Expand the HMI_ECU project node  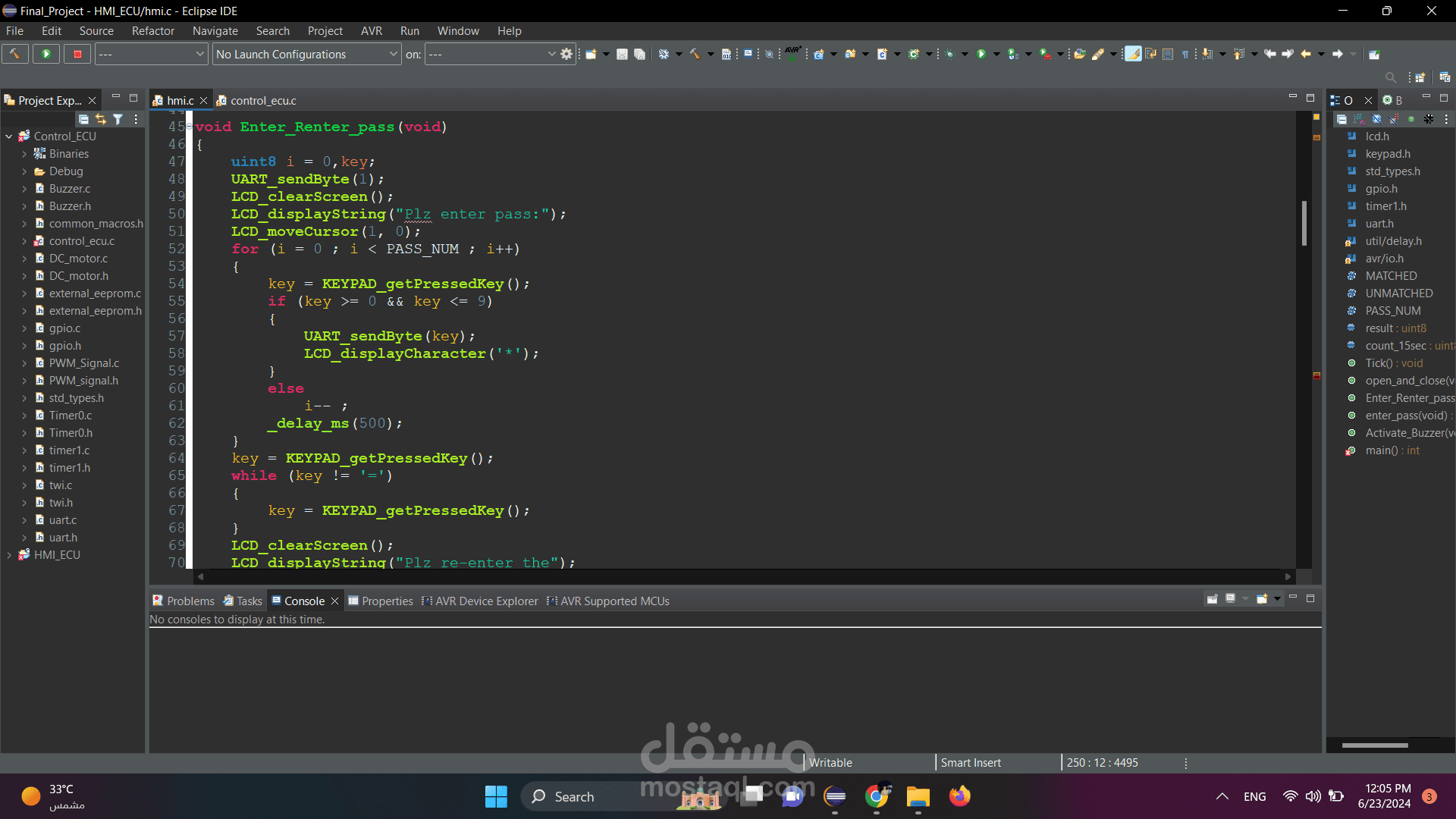click(x=9, y=555)
